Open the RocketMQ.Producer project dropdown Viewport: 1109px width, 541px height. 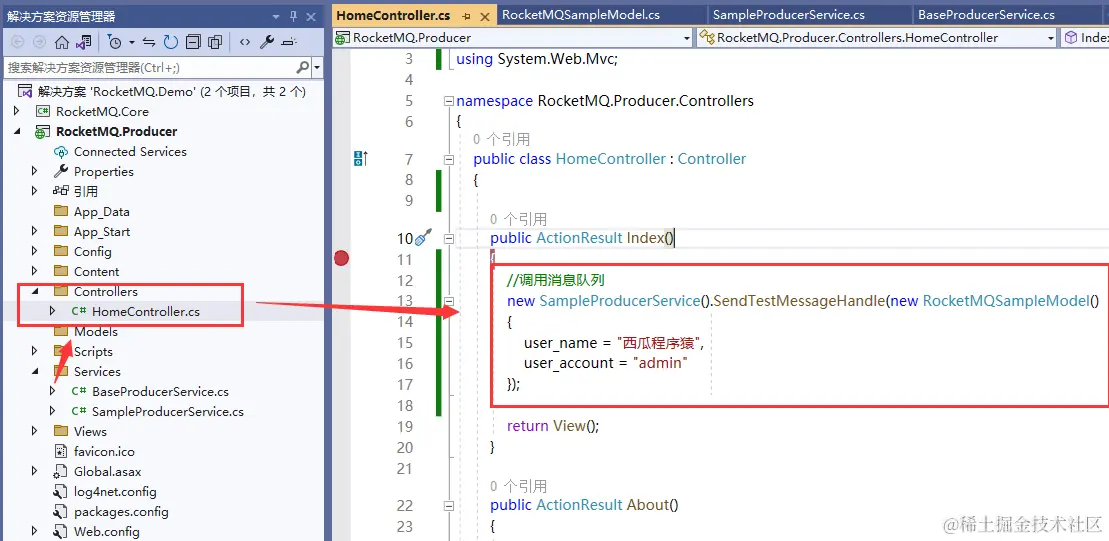point(687,37)
